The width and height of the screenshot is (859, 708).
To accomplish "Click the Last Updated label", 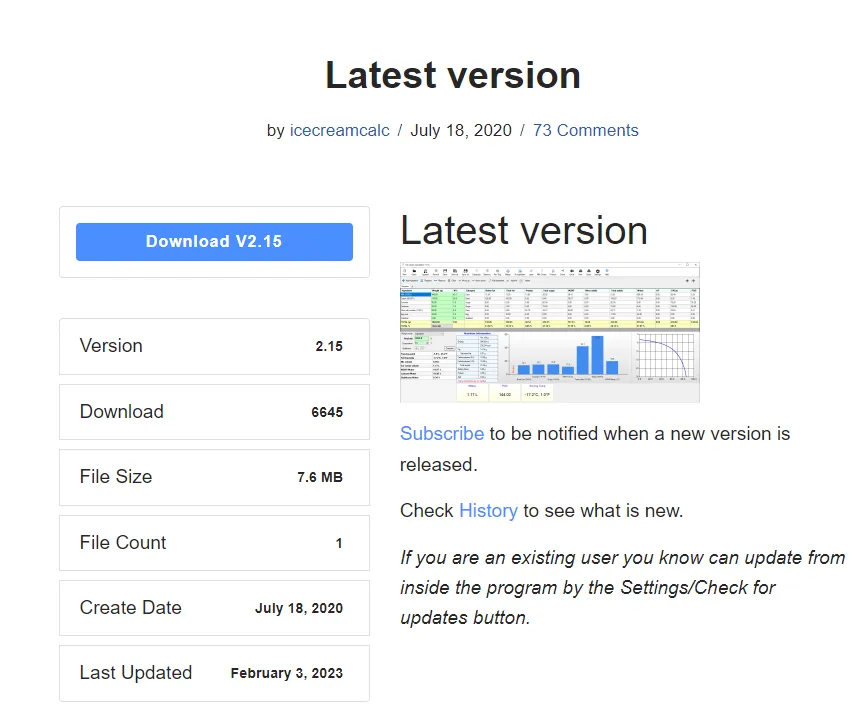I will pyautogui.click(x=136, y=673).
